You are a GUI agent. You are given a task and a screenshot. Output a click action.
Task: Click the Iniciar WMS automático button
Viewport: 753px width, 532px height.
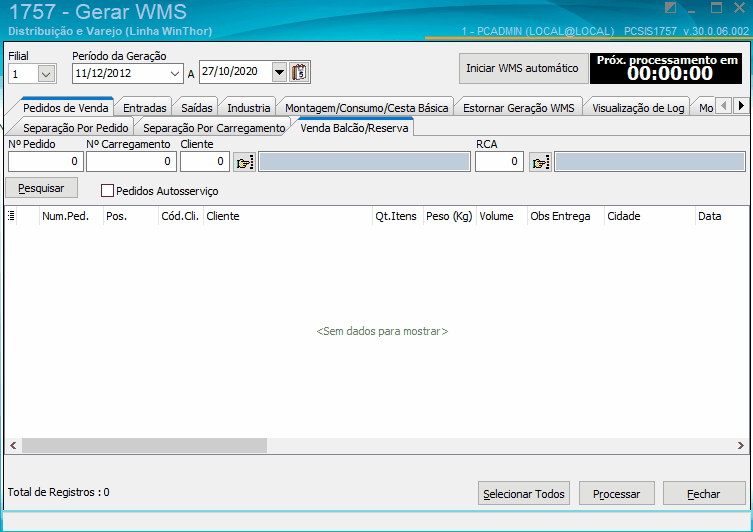(522, 68)
